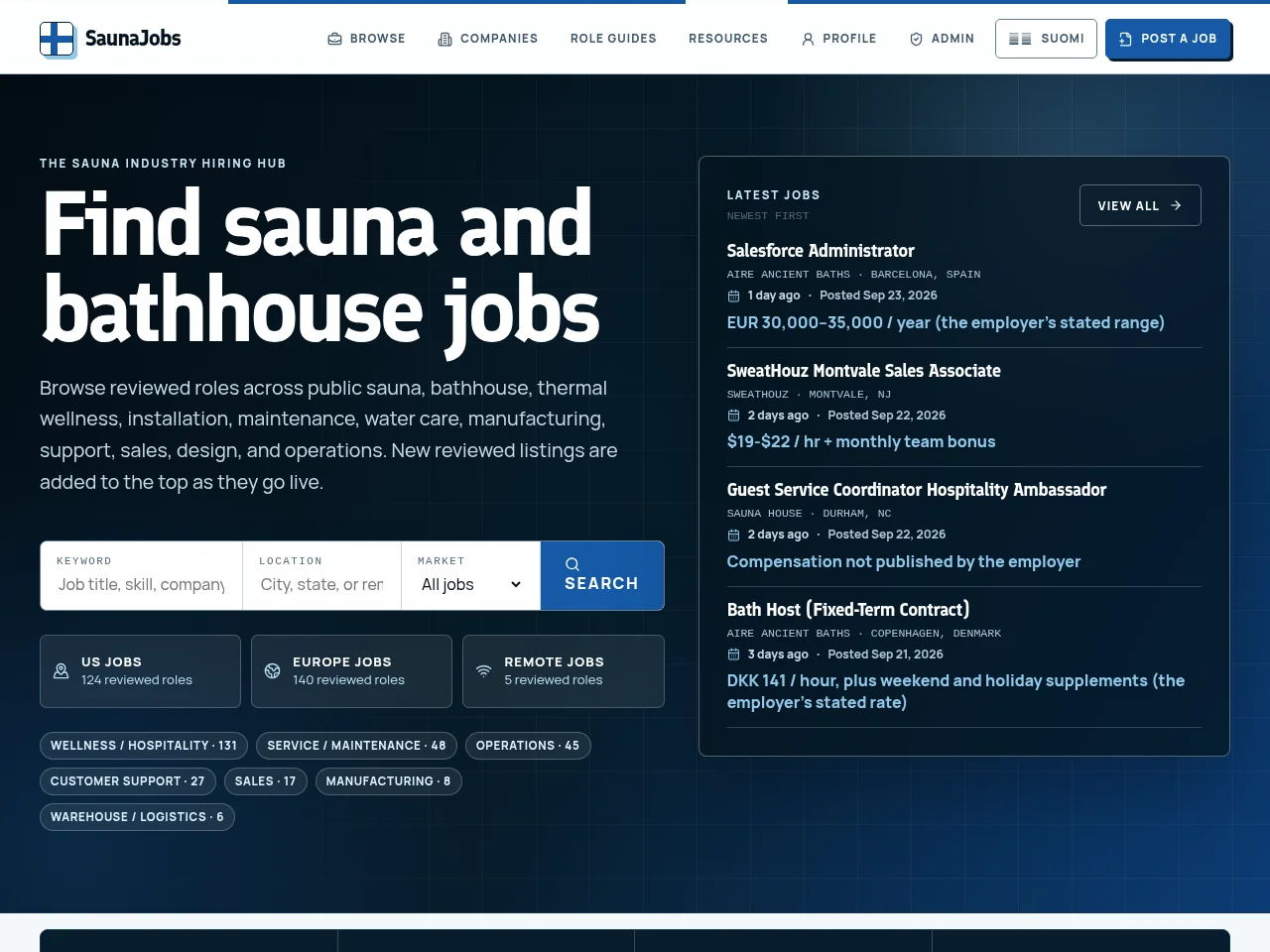Click the Europe Jobs globe icon
This screenshot has height=952, width=1270.
[x=272, y=671]
